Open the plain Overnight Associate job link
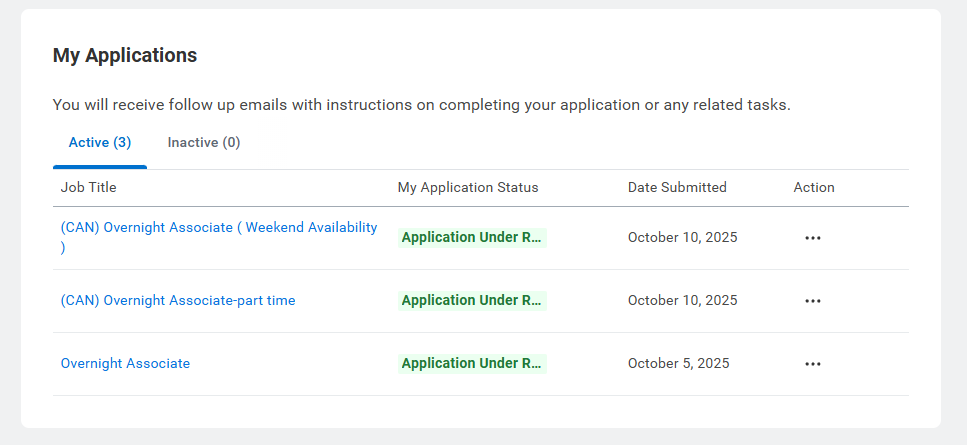967x445 pixels. (x=125, y=363)
